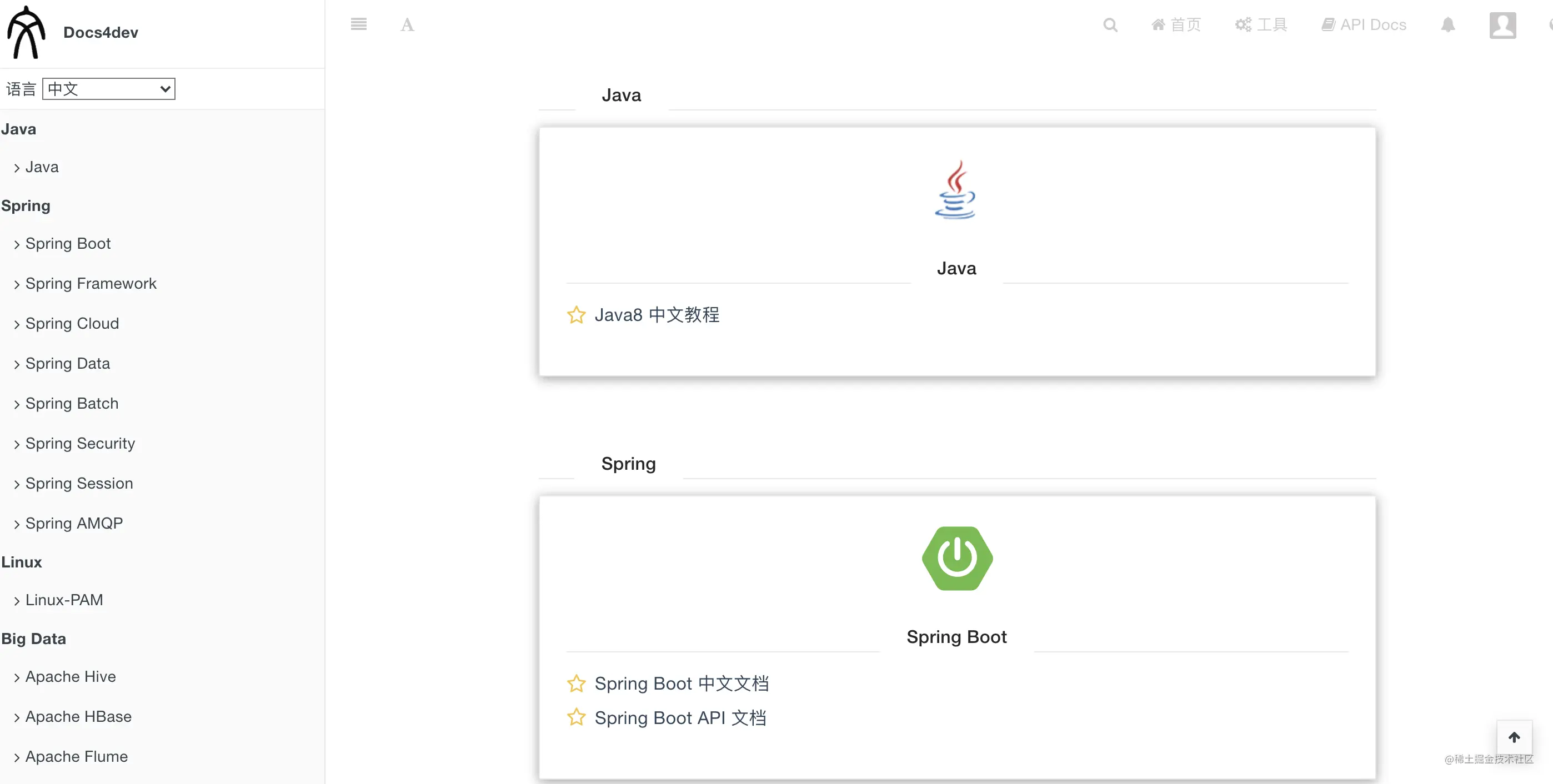Open search with the magnifier icon
This screenshot has height=784, width=1553.
pyautogui.click(x=1110, y=24)
